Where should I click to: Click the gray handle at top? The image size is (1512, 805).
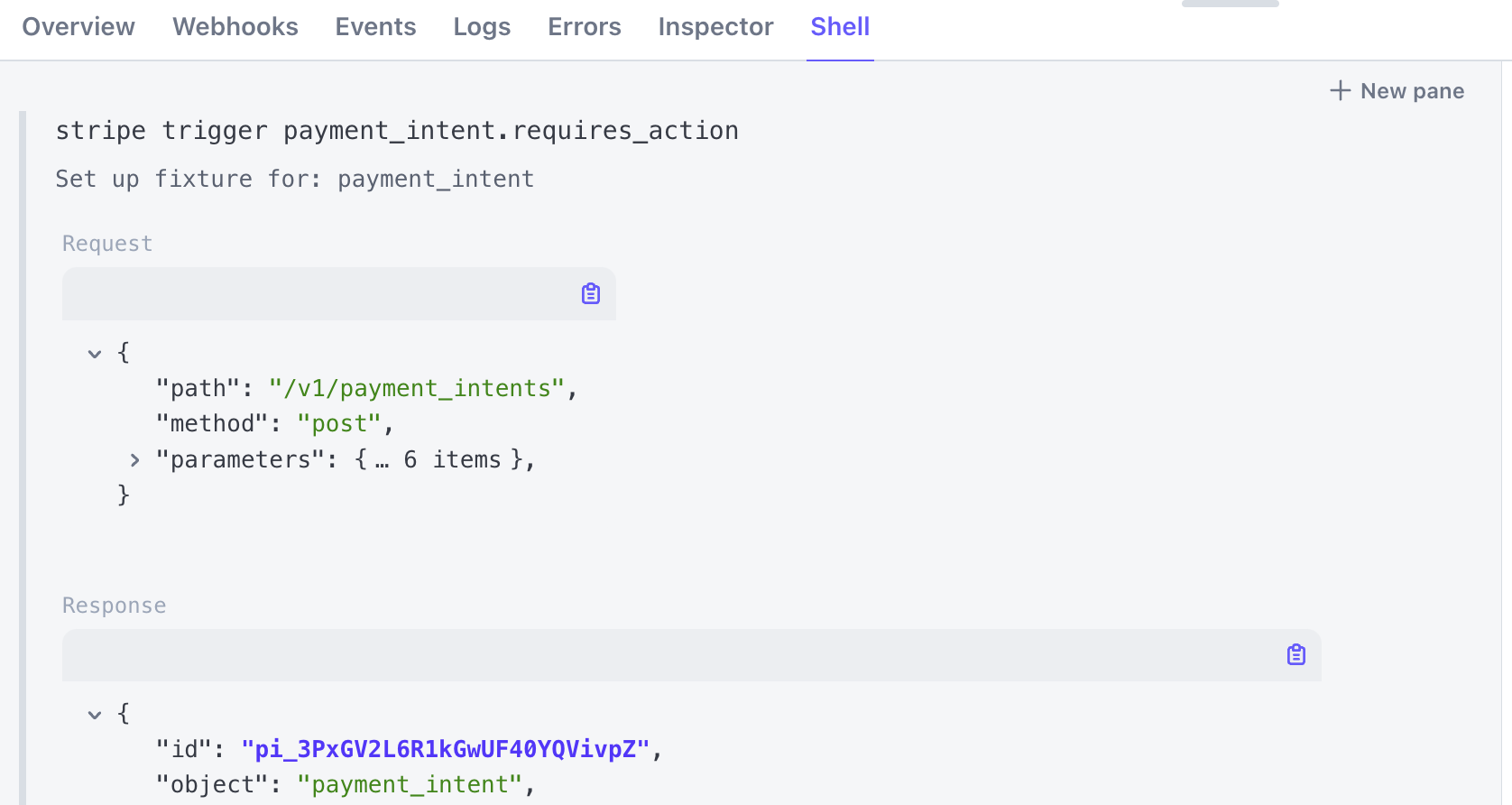click(x=1230, y=4)
